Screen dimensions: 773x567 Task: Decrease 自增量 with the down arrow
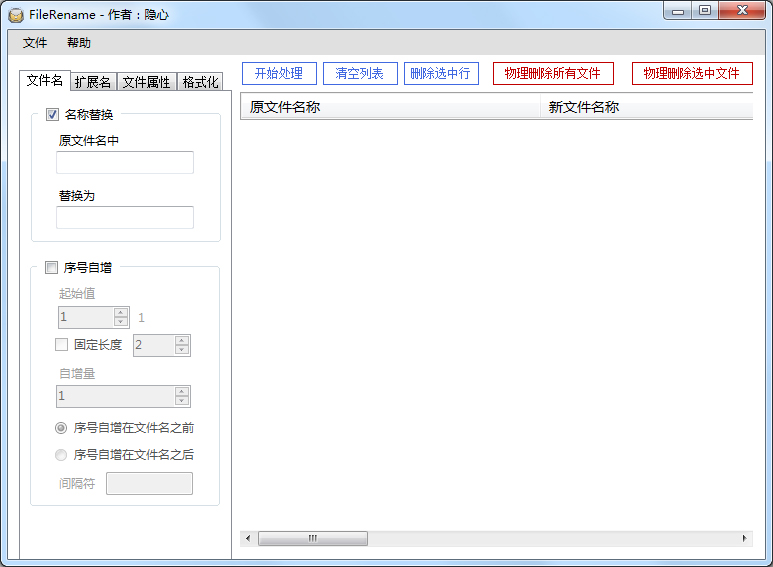pos(182,400)
